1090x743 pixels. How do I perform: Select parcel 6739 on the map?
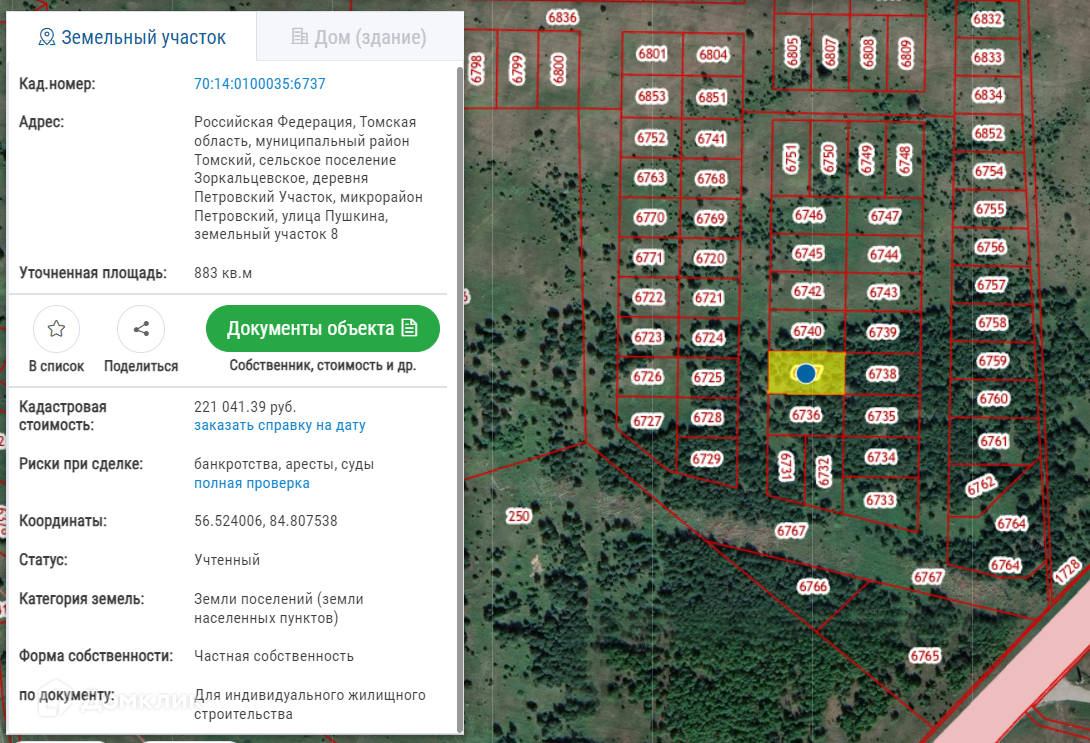[x=883, y=332]
